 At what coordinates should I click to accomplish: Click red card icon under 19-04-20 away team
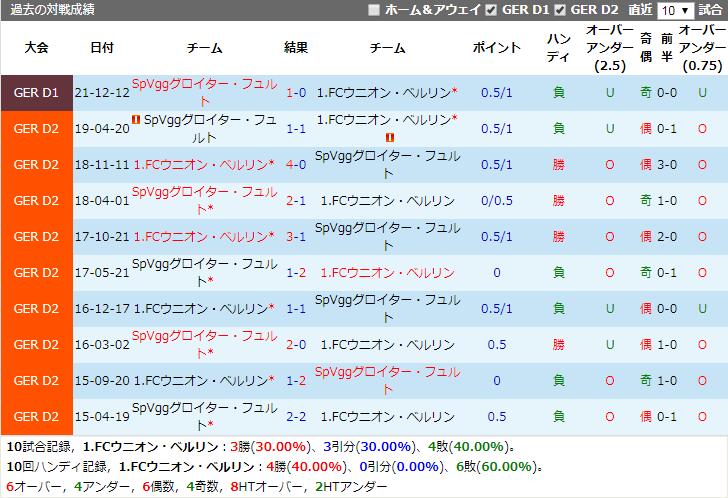click(x=390, y=137)
